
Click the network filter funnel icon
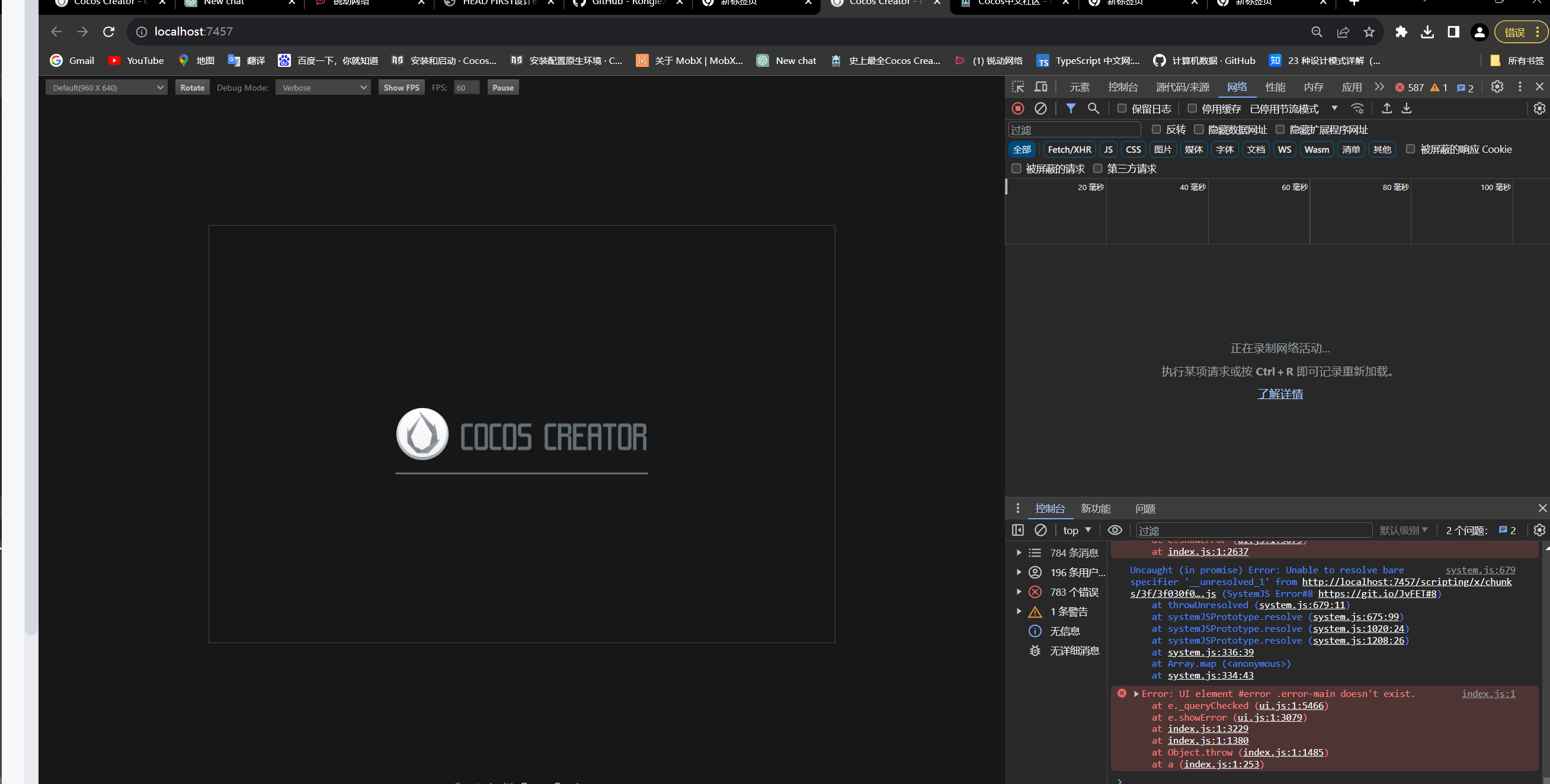click(1071, 108)
